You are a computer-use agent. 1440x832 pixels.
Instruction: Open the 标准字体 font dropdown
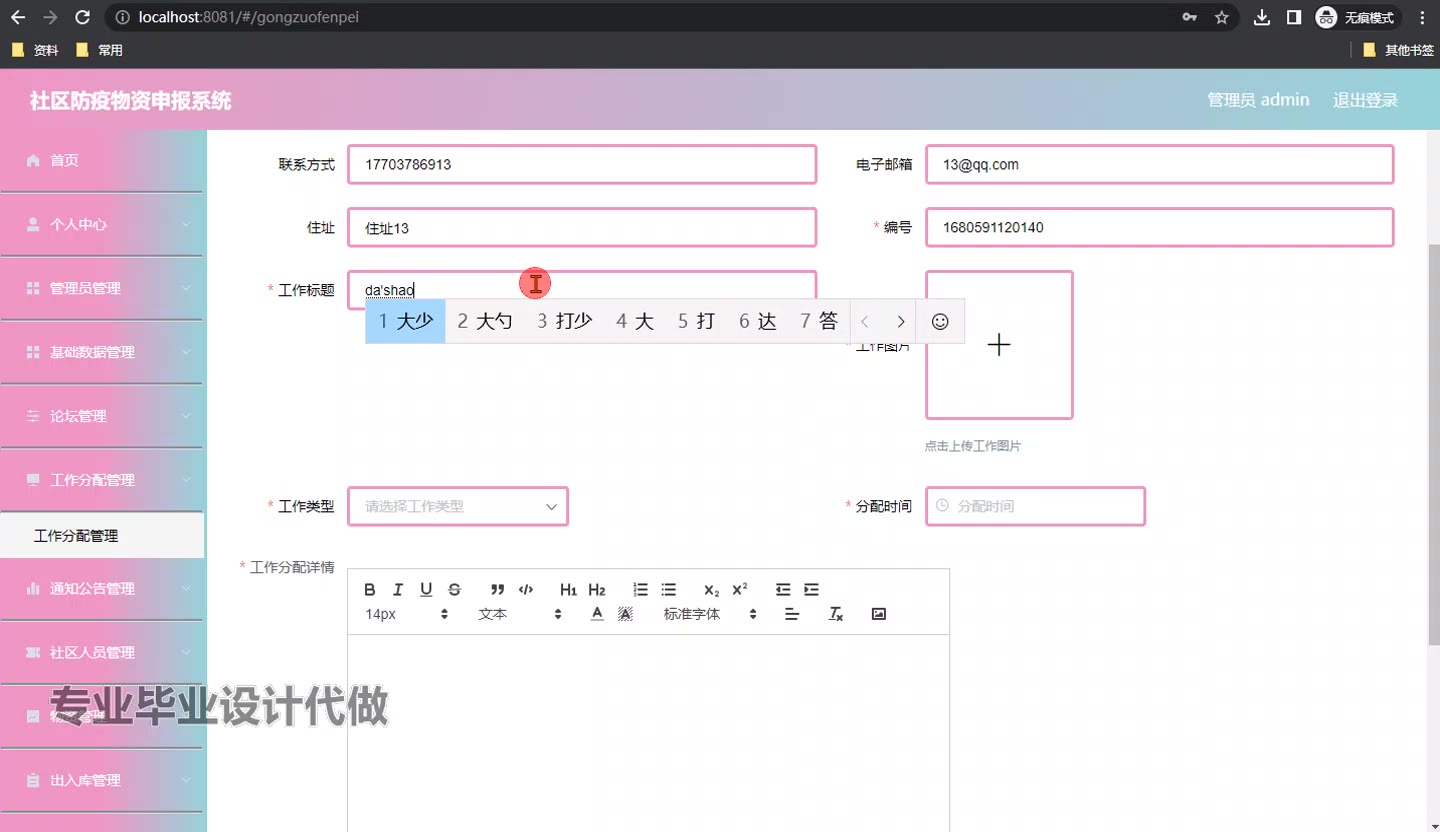pyautogui.click(x=710, y=614)
